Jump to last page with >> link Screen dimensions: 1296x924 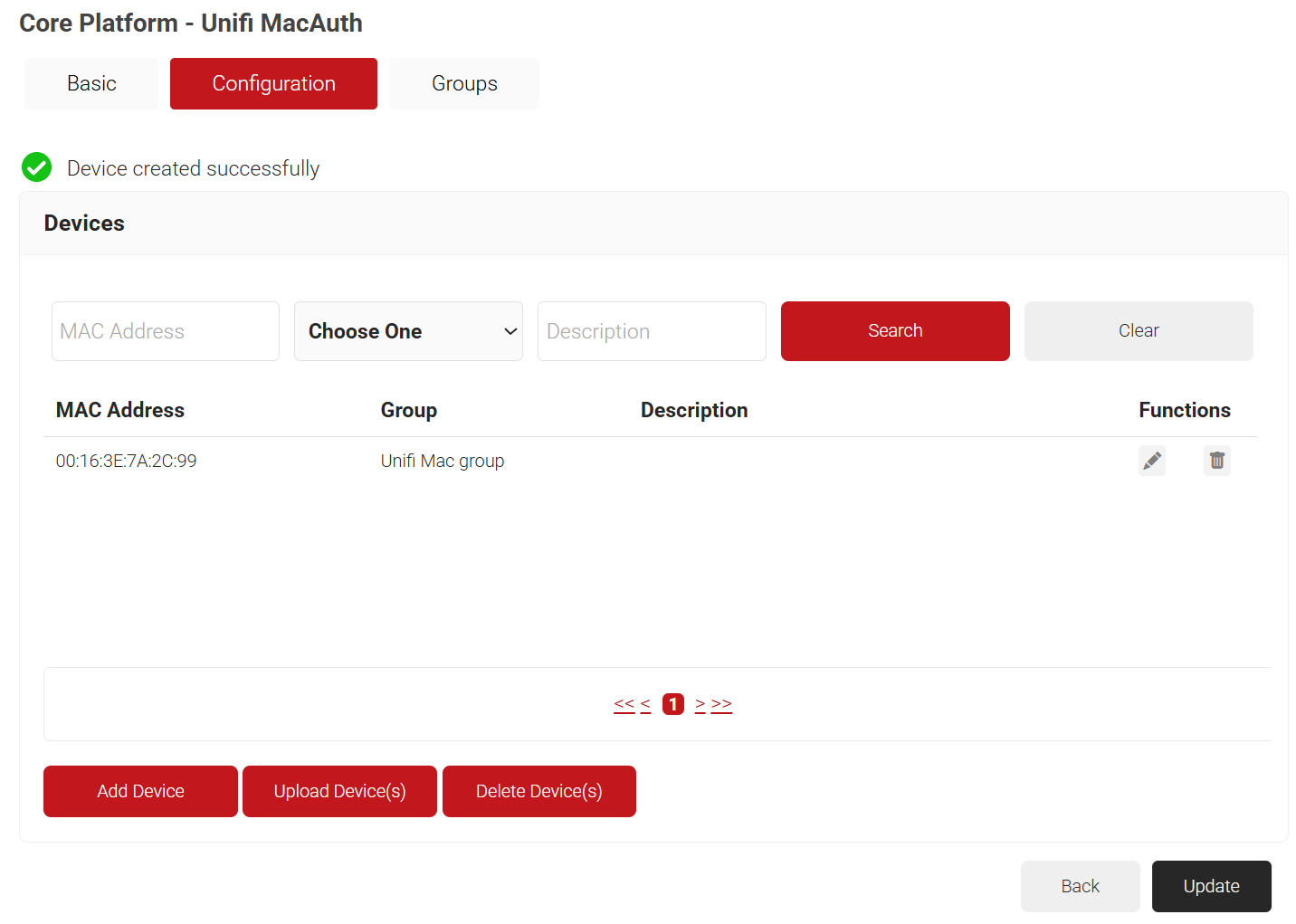tap(721, 704)
